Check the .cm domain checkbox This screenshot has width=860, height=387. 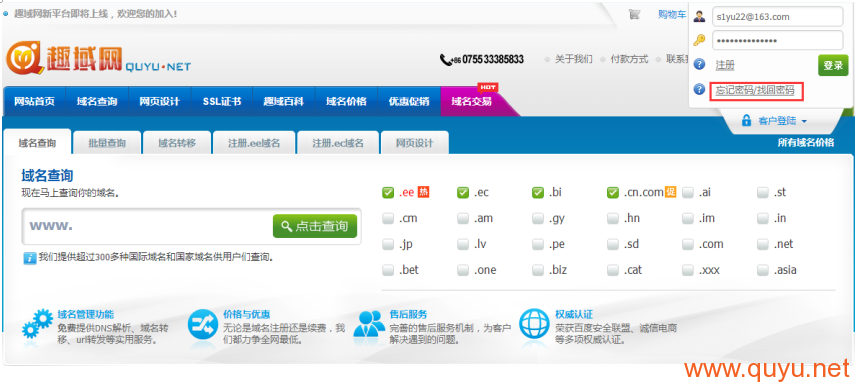pyautogui.click(x=388, y=219)
